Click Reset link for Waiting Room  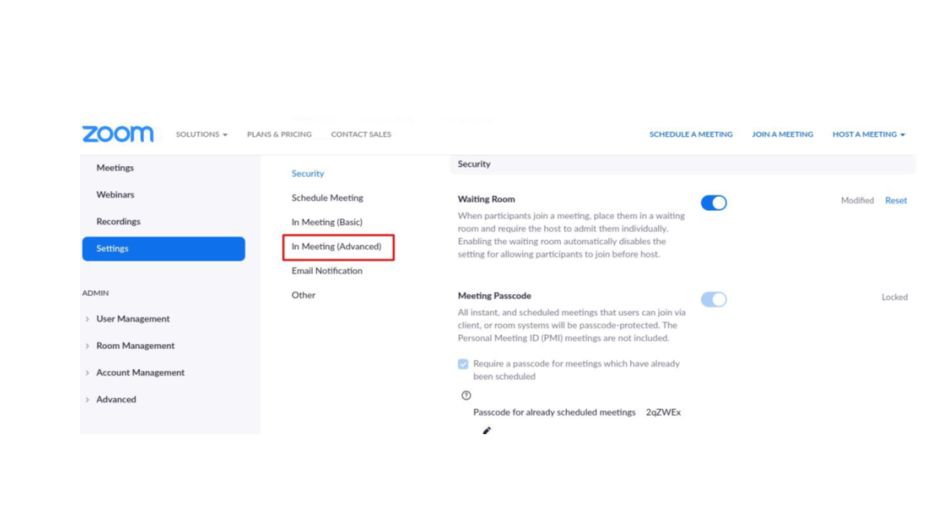896,200
